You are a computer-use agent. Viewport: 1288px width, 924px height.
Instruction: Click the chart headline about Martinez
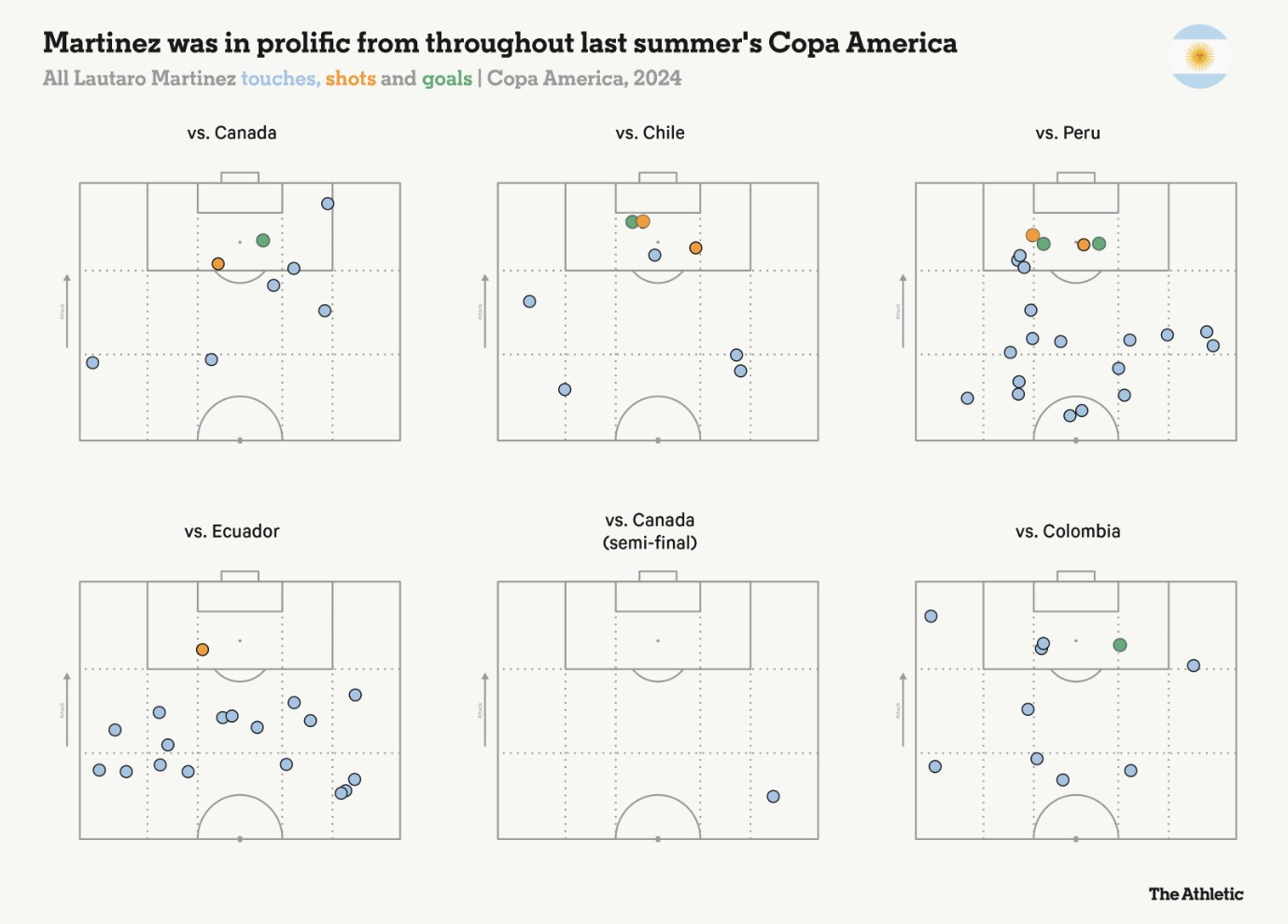(x=500, y=43)
